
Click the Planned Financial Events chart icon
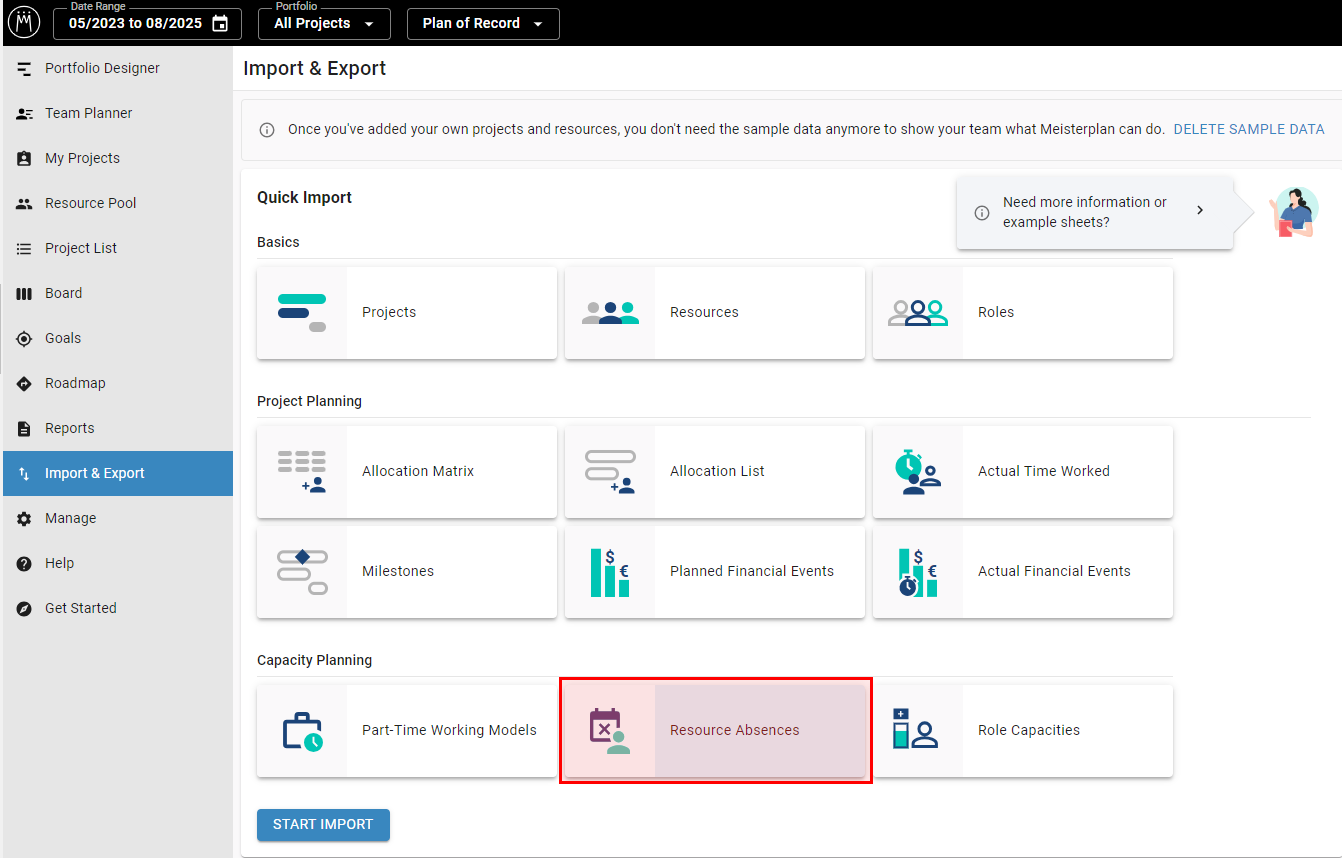coord(610,572)
